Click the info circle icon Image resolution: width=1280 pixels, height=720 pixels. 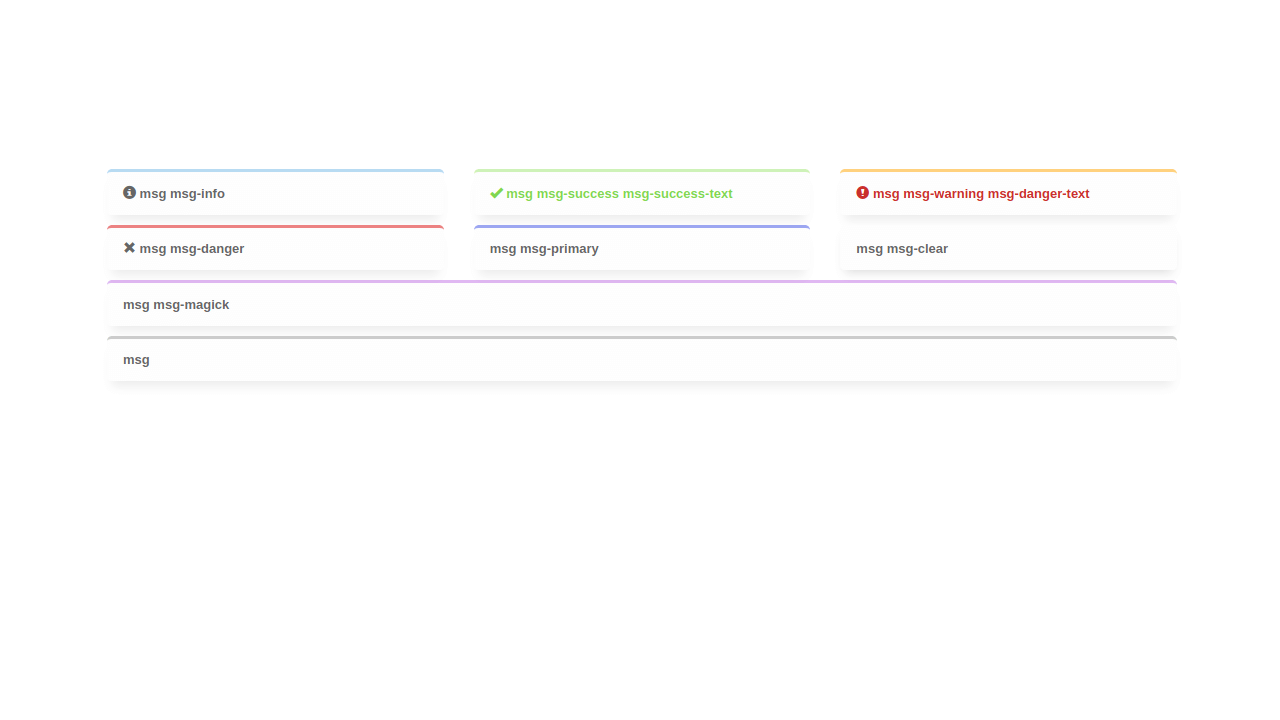pyautogui.click(x=129, y=193)
